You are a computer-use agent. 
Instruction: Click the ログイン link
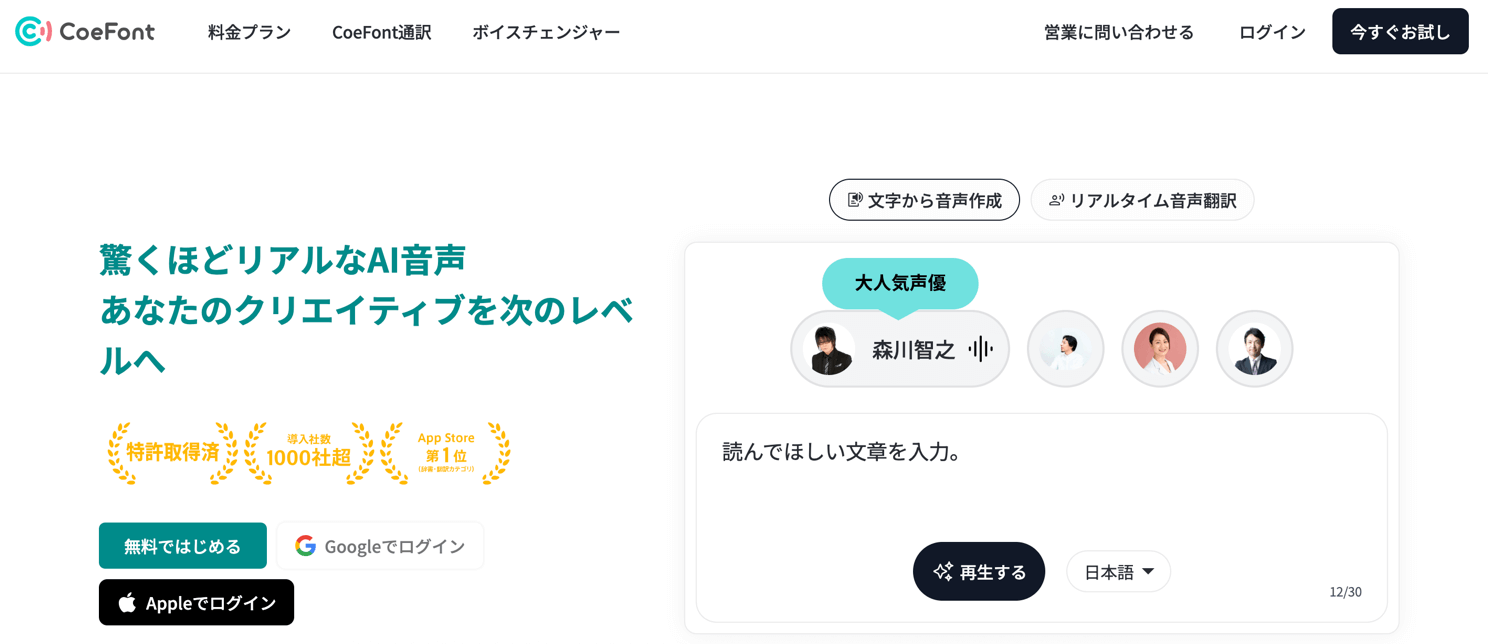pyautogui.click(x=1272, y=32)
